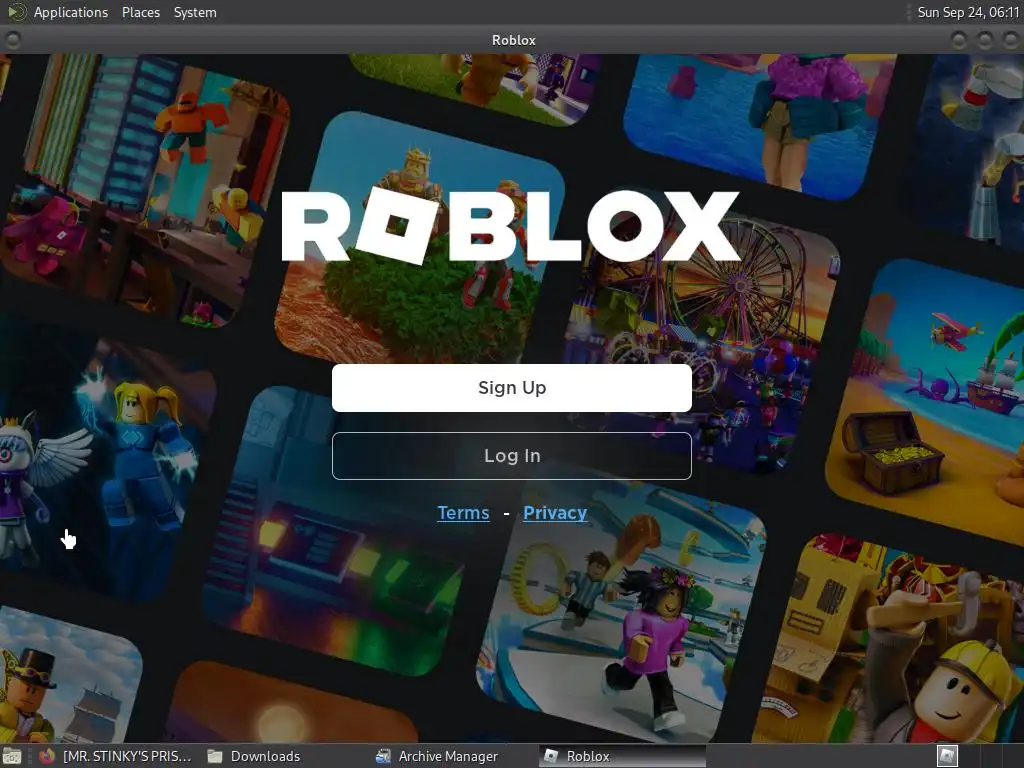Open the Privacy link
This screenshot has width=1024, height=768.
pyautogui.click(x=555, y=513)
